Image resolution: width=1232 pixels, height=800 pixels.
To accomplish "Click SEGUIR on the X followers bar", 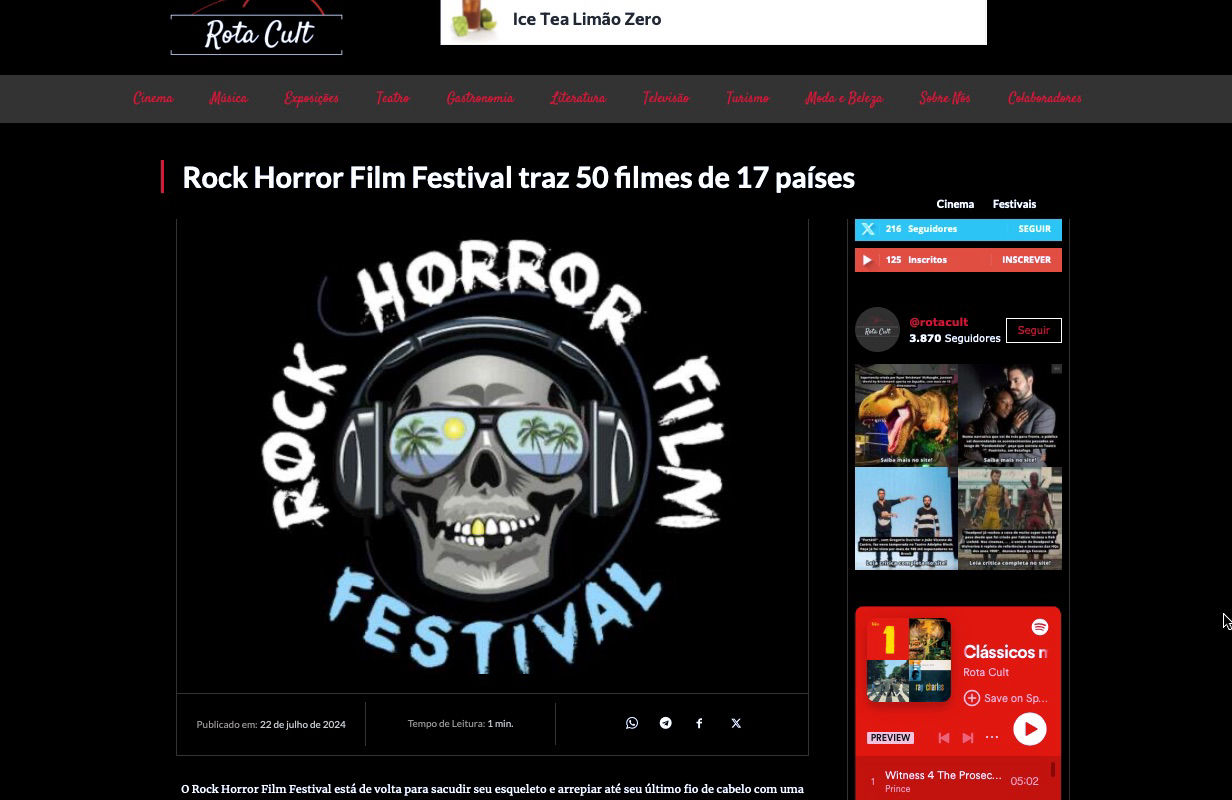I will point(1034,229).
